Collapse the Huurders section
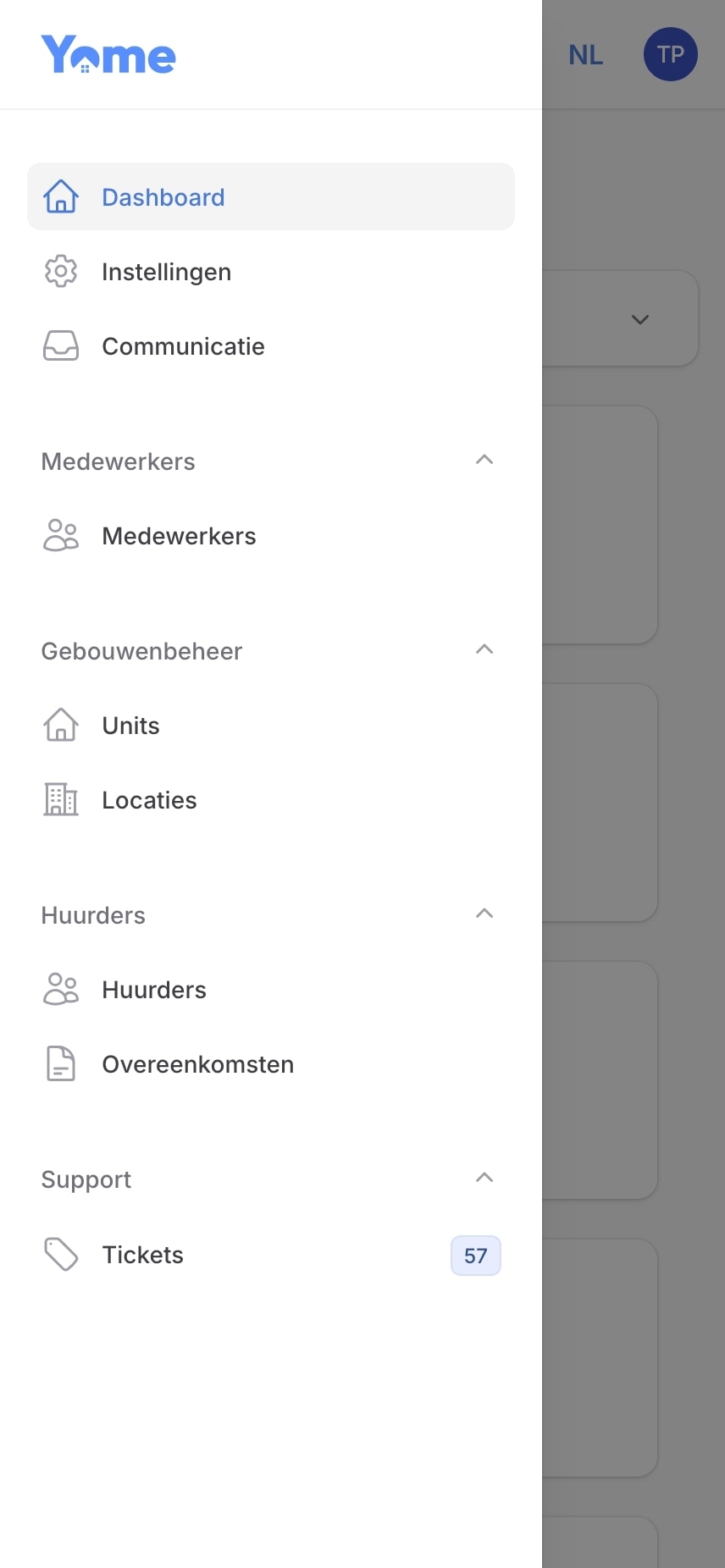Screen dimensions: 725x1568 (x=484, y=913)
